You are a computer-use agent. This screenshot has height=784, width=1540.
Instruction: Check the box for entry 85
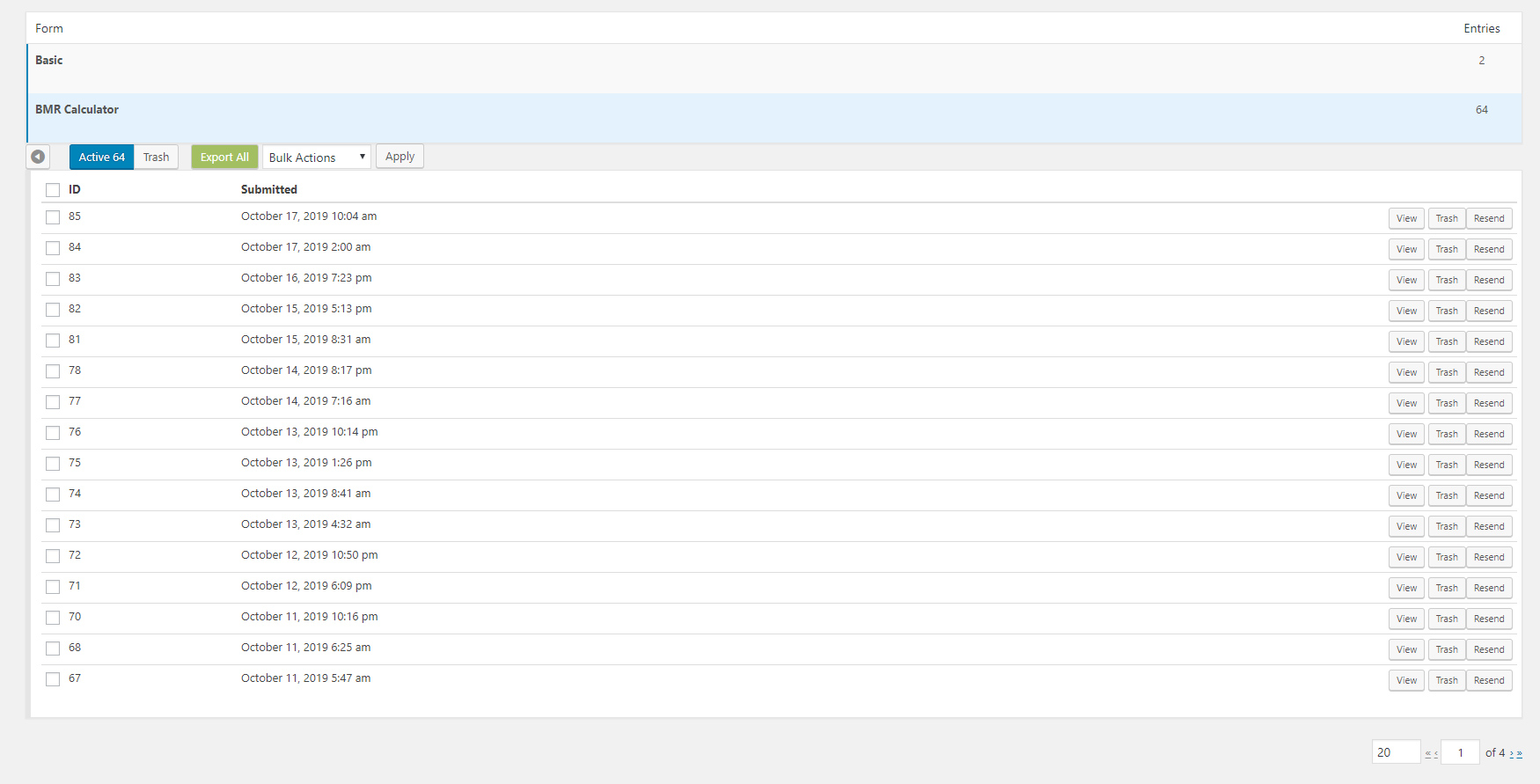(x=53, y=217)
